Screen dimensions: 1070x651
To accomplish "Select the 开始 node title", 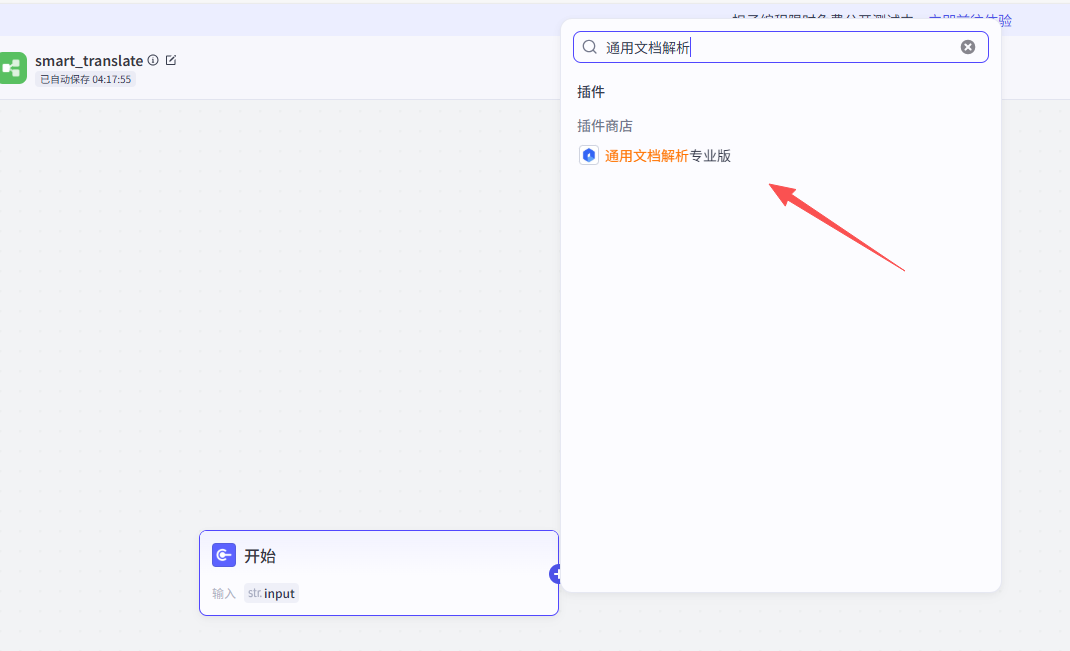I will 260,556.
